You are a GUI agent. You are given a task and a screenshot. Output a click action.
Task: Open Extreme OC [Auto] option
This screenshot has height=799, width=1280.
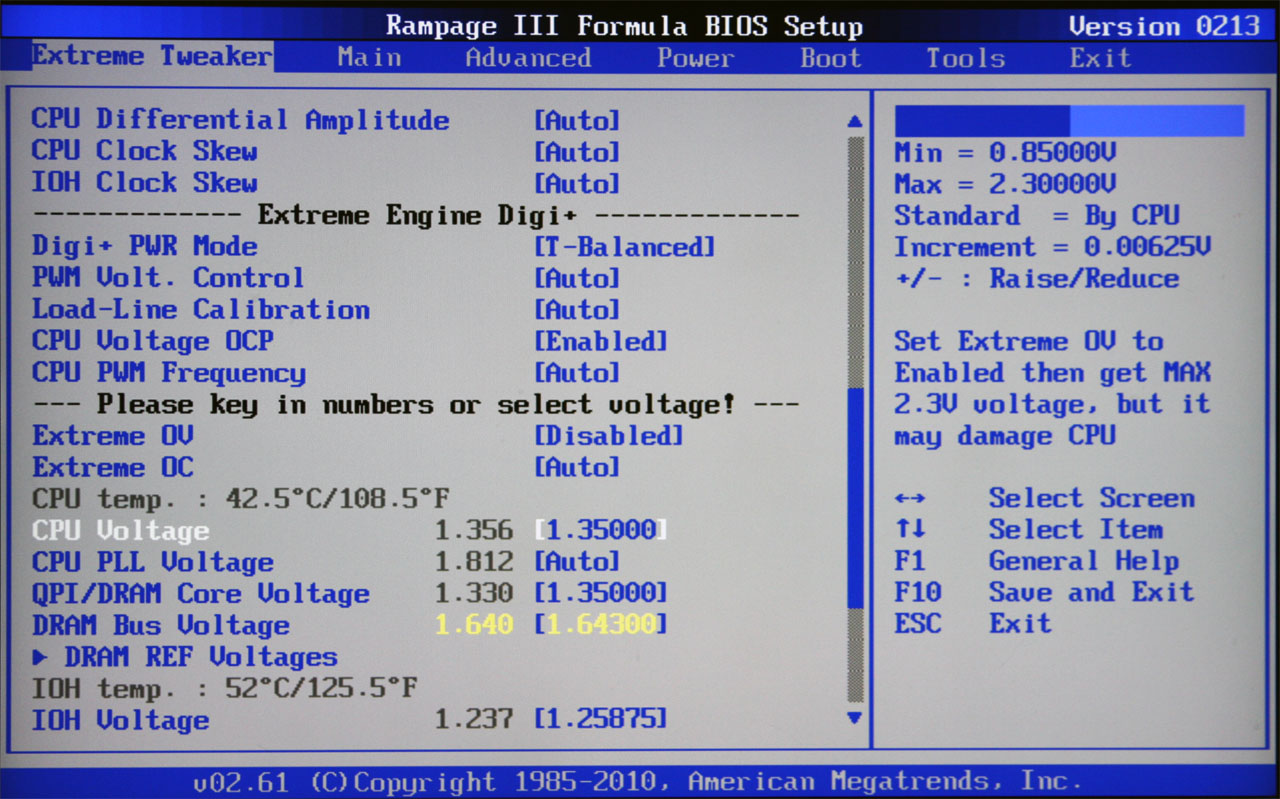click(577, 467)
